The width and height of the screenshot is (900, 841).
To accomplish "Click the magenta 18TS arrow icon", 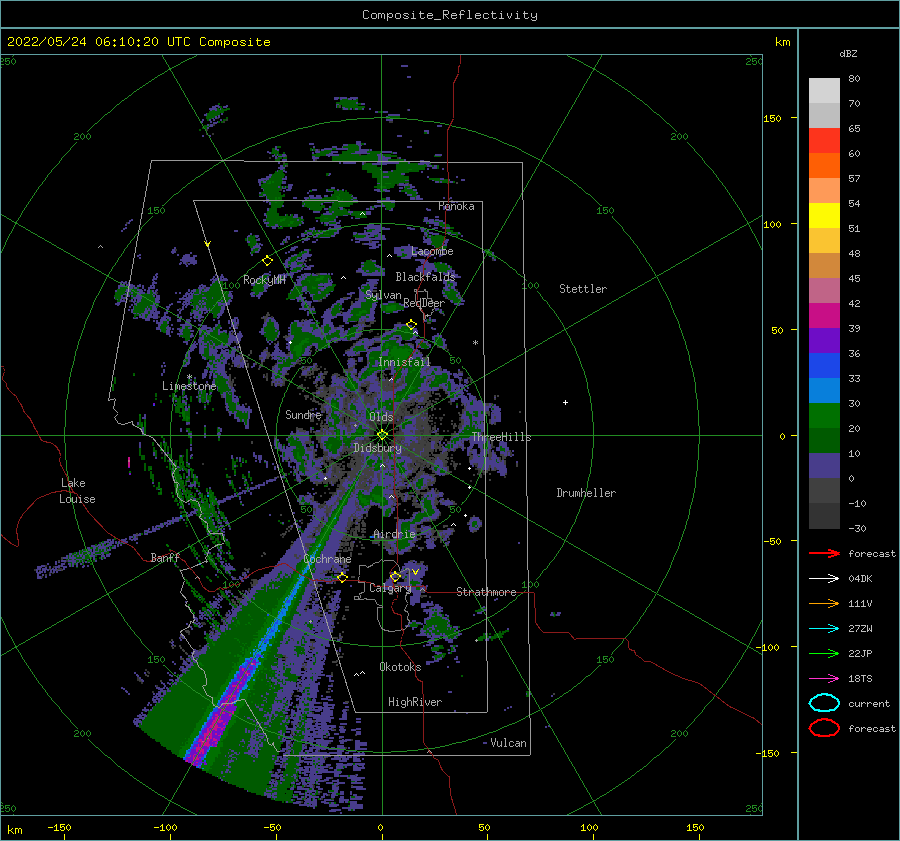I will click(824, 679).
